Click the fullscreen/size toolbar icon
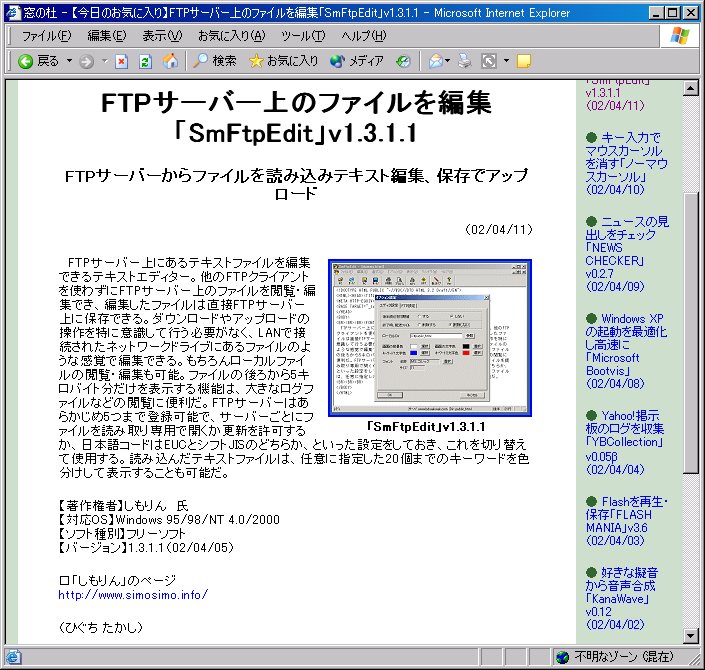The height and width of the screenshot is (670, 705). pyautogui.click(x=489, y=61)
